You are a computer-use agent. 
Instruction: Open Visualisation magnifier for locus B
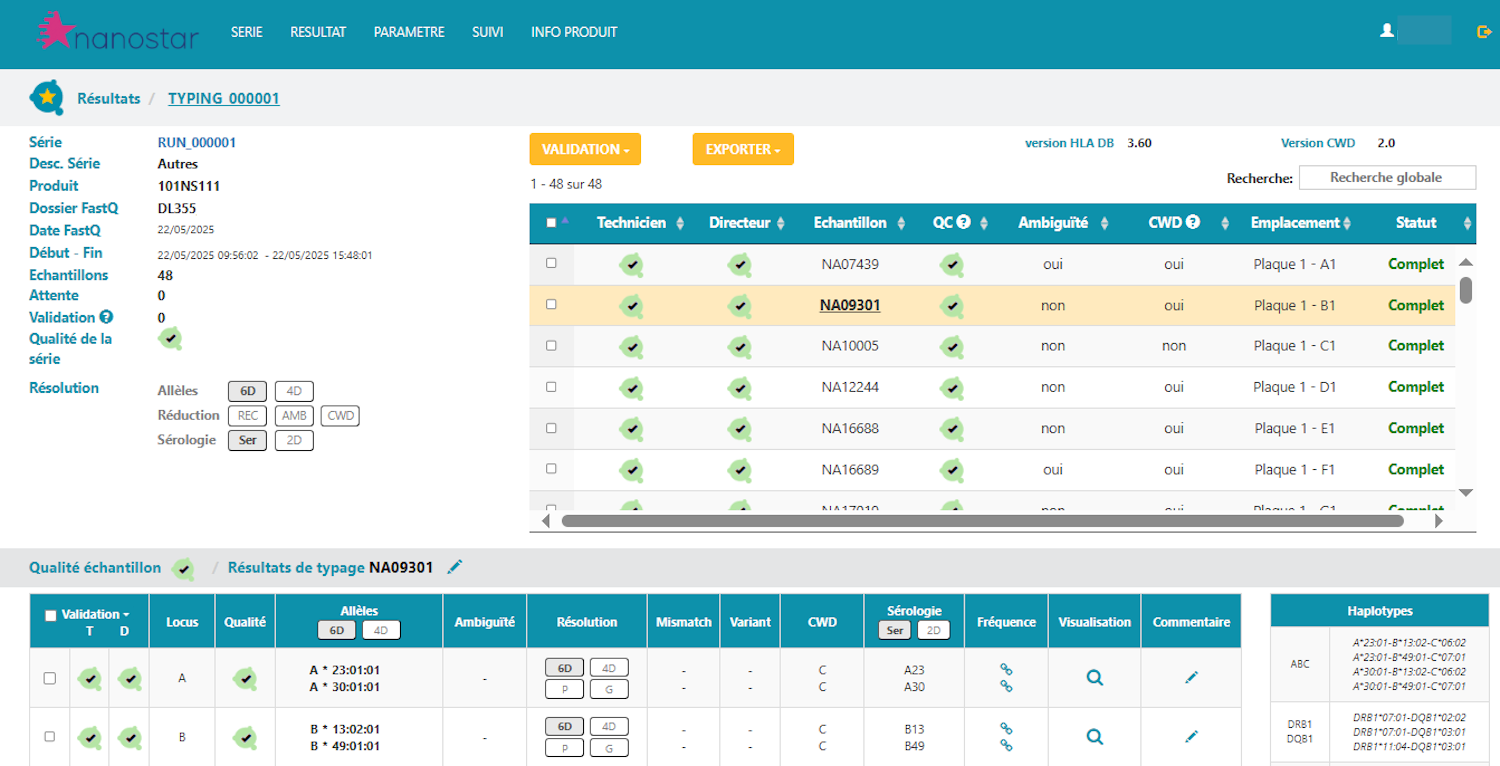pos(1094,737)
